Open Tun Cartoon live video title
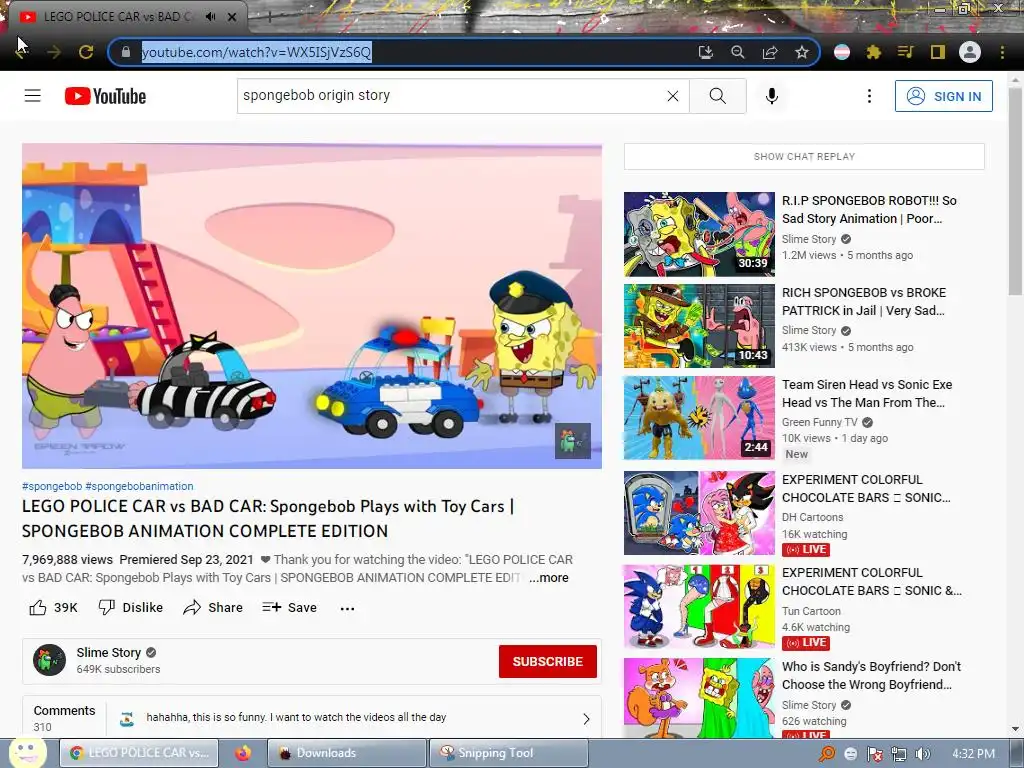 [872, 582]
